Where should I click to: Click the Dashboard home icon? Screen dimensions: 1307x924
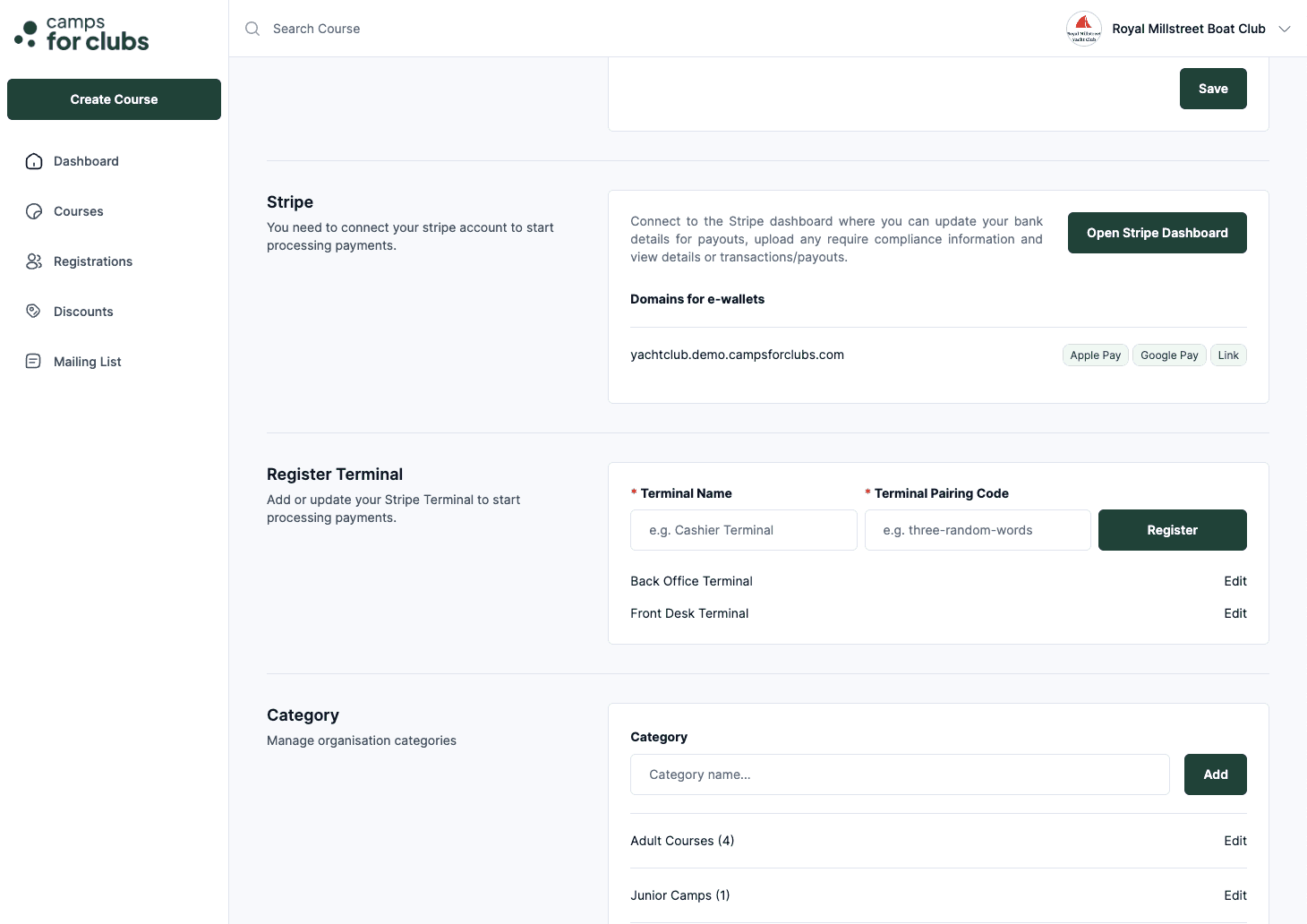(x=34, y=161)
